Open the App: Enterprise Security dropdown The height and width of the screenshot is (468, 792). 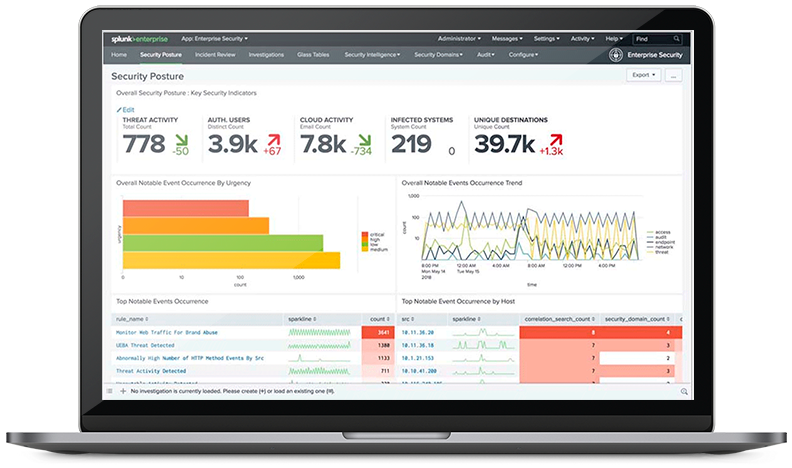[x=214, y=39]
